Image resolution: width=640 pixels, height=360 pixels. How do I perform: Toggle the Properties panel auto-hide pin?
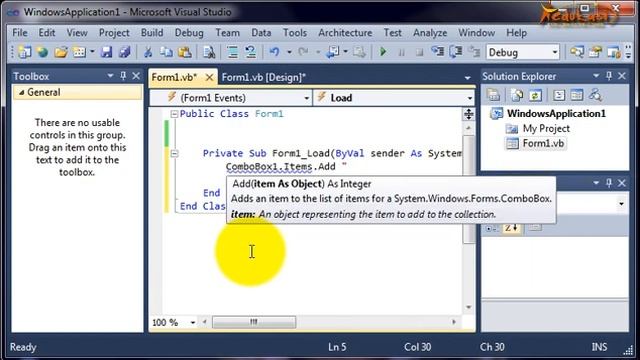click(609, 183)
